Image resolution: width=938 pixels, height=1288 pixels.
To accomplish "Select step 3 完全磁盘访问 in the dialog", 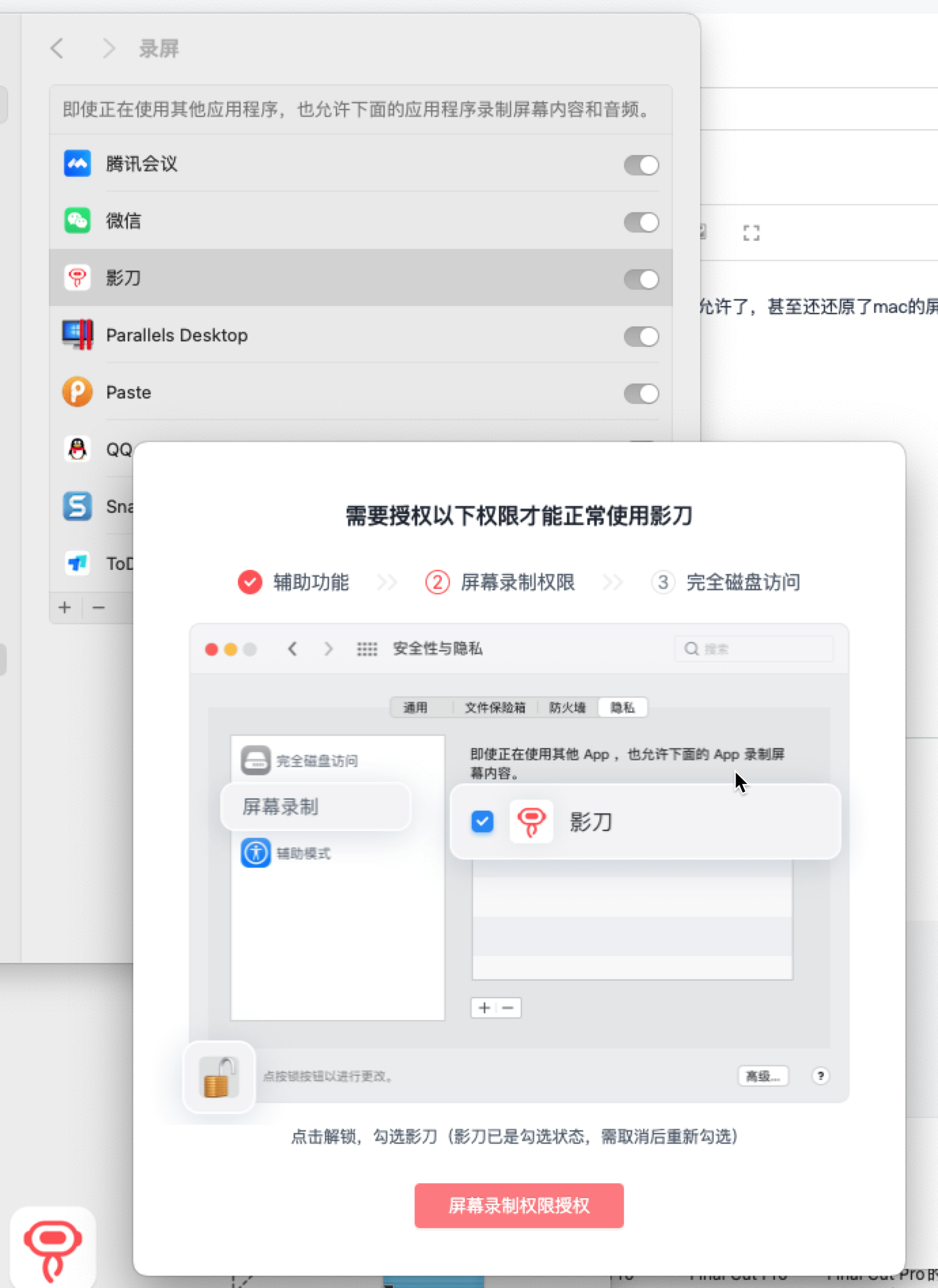I will (725, 582).
